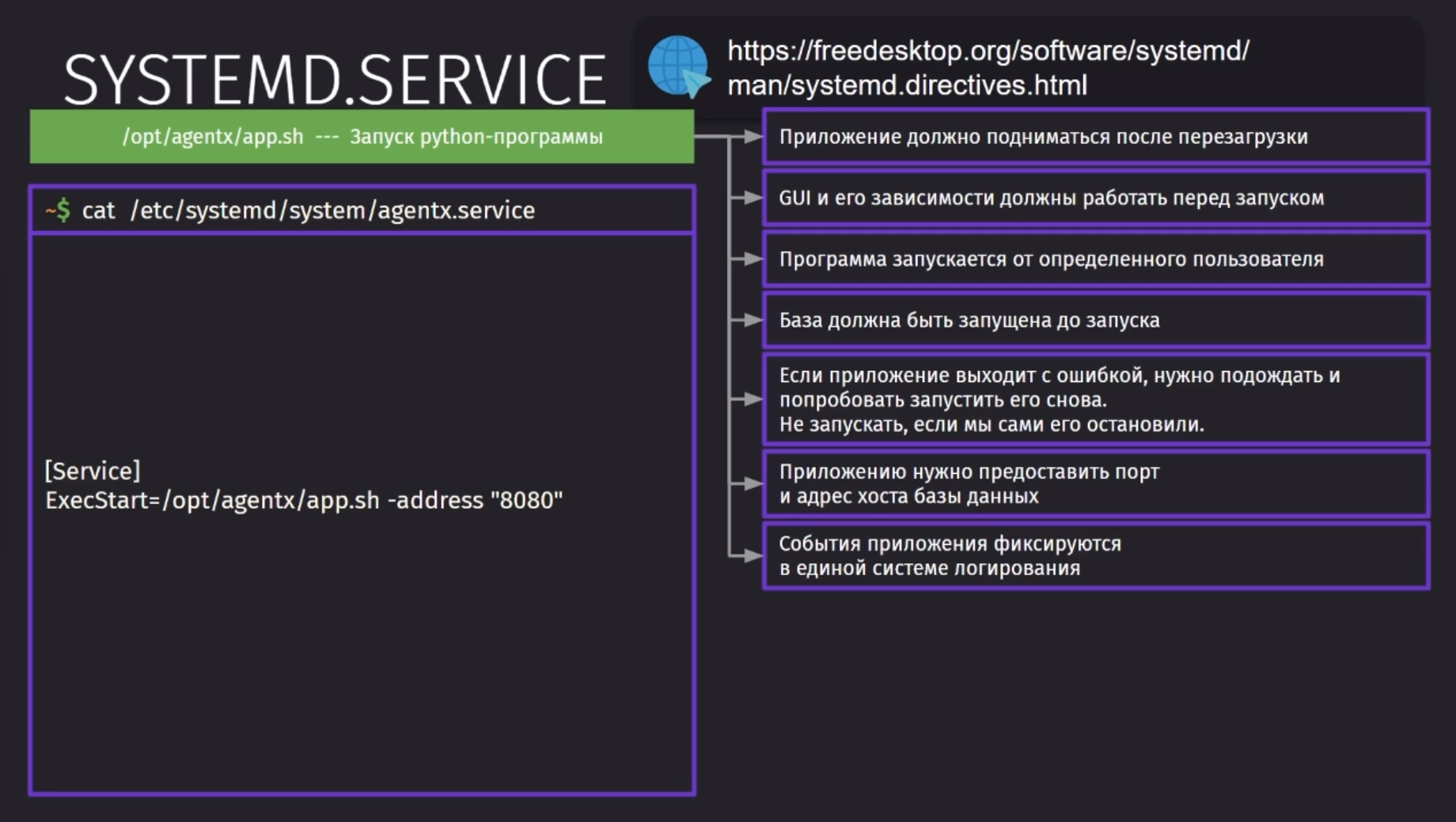Click the [Service] section header line
1456x822 pixels.
pyautogui.click(x=93, y=471)
